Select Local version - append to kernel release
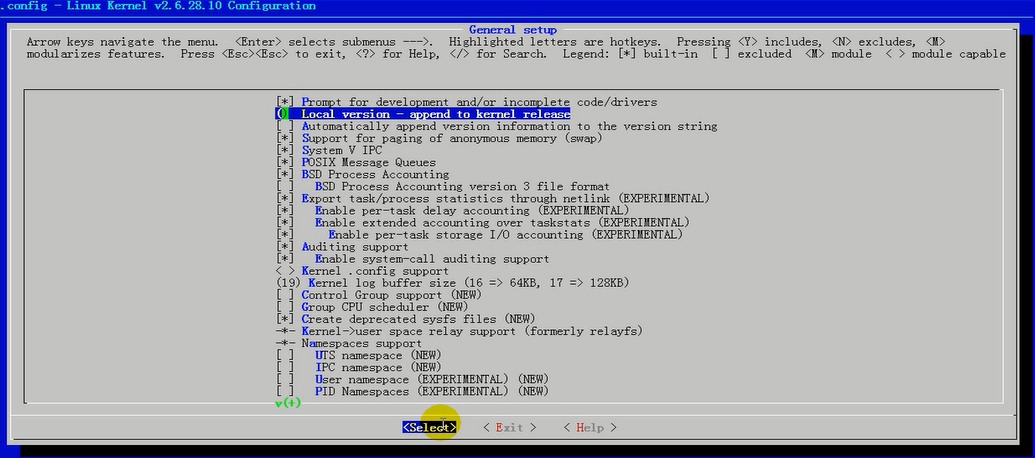The image size is (1035, 458). (423, 114)
